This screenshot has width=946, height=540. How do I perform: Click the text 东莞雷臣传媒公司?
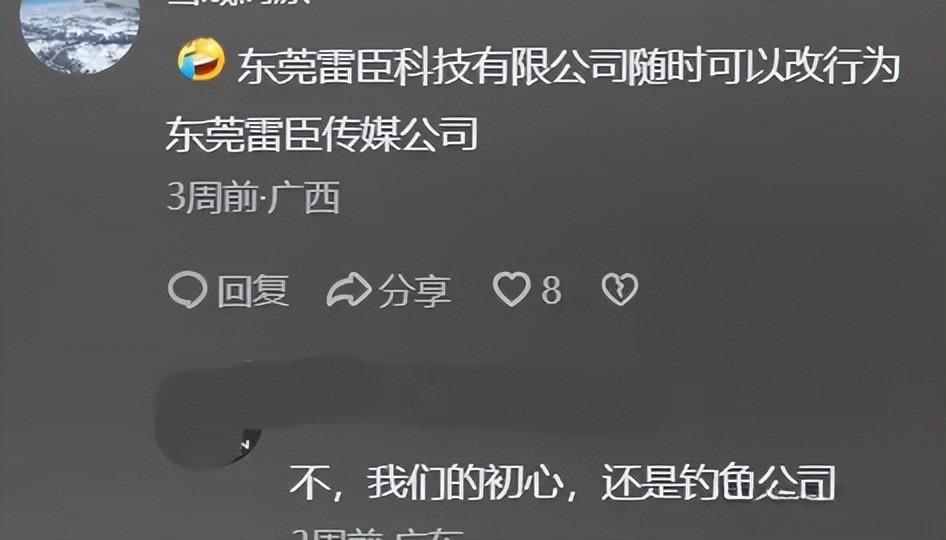pos(322,133)
